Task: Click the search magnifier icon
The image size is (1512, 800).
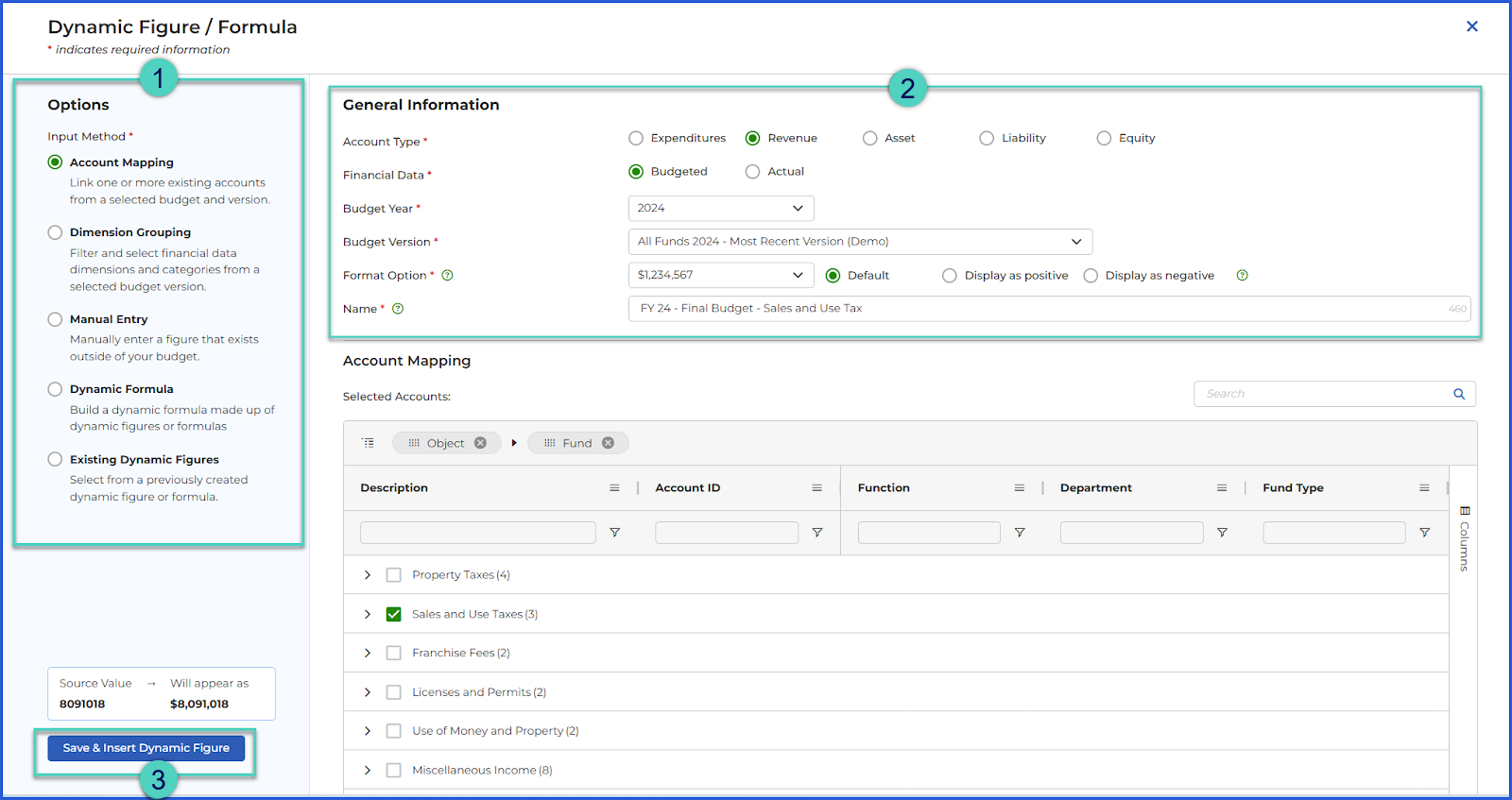Action: [1459, 394]
